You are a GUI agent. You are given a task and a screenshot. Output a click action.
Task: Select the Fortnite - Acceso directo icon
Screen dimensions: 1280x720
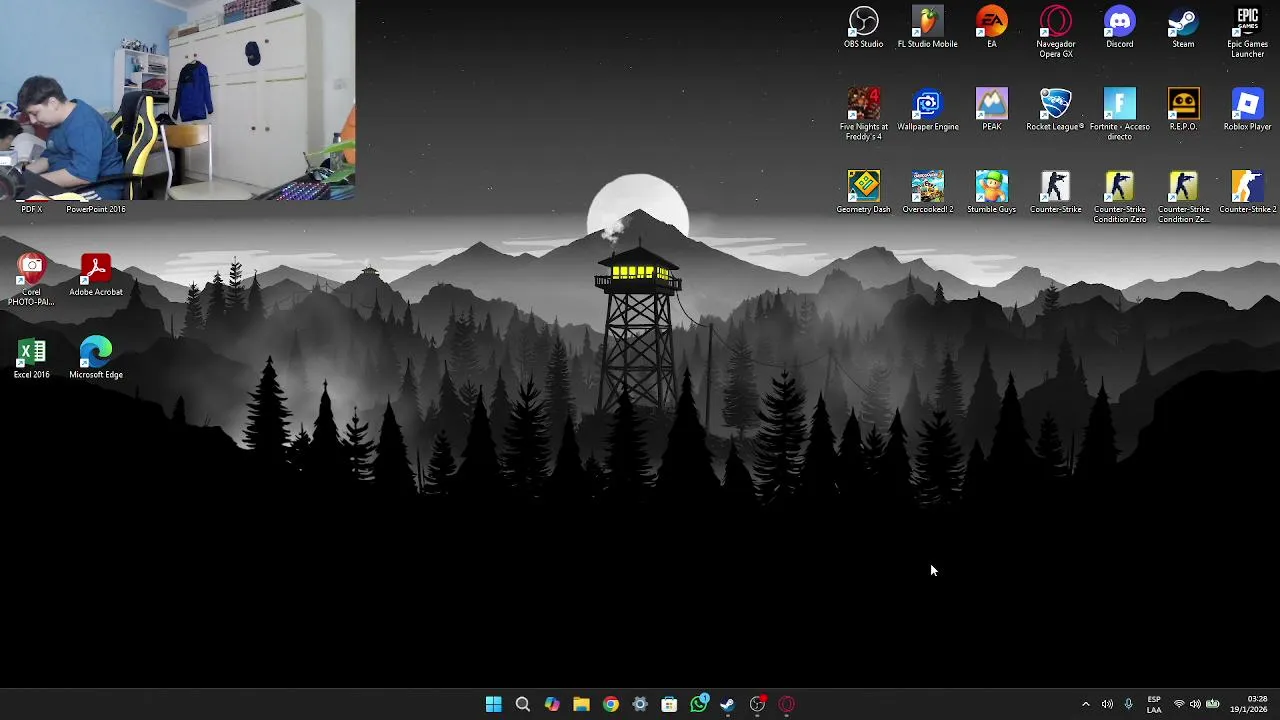point(1119,114)
